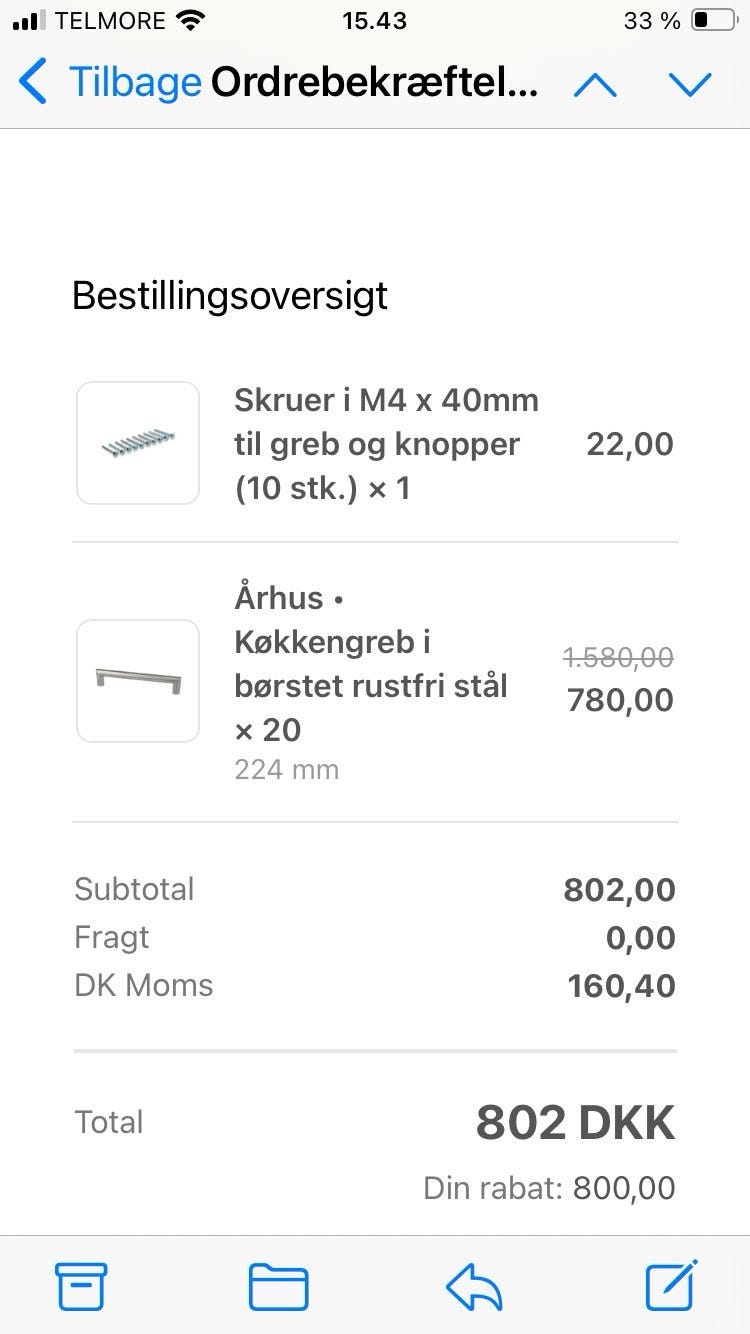Tap the Din rabat 800,00 text
Viewport: 750px width, 1334px height.
[549, 1188]
